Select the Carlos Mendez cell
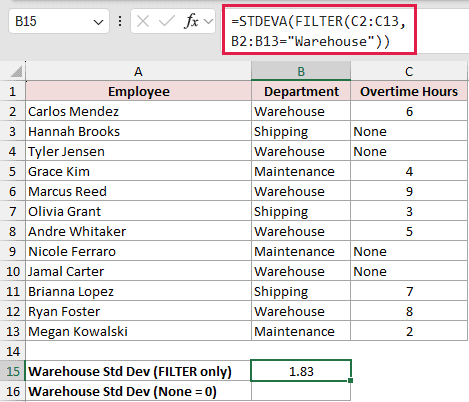The image size is (469, 402). pos(138,111)
